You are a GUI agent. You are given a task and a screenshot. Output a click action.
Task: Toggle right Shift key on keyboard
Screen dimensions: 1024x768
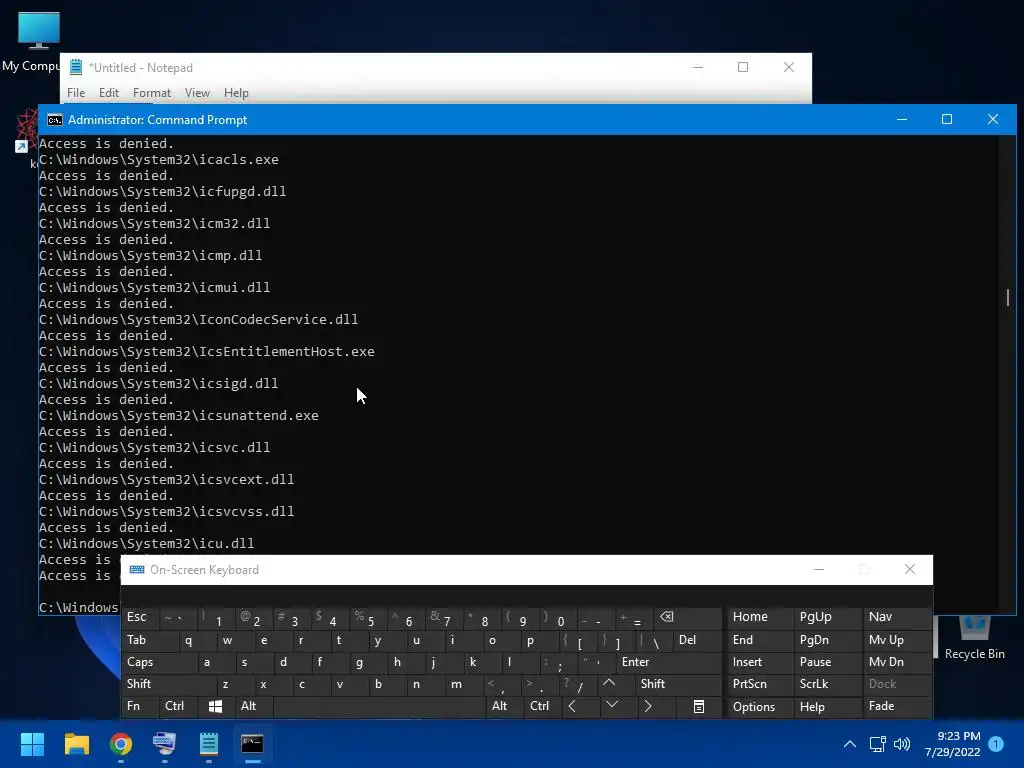pos(679,684)
